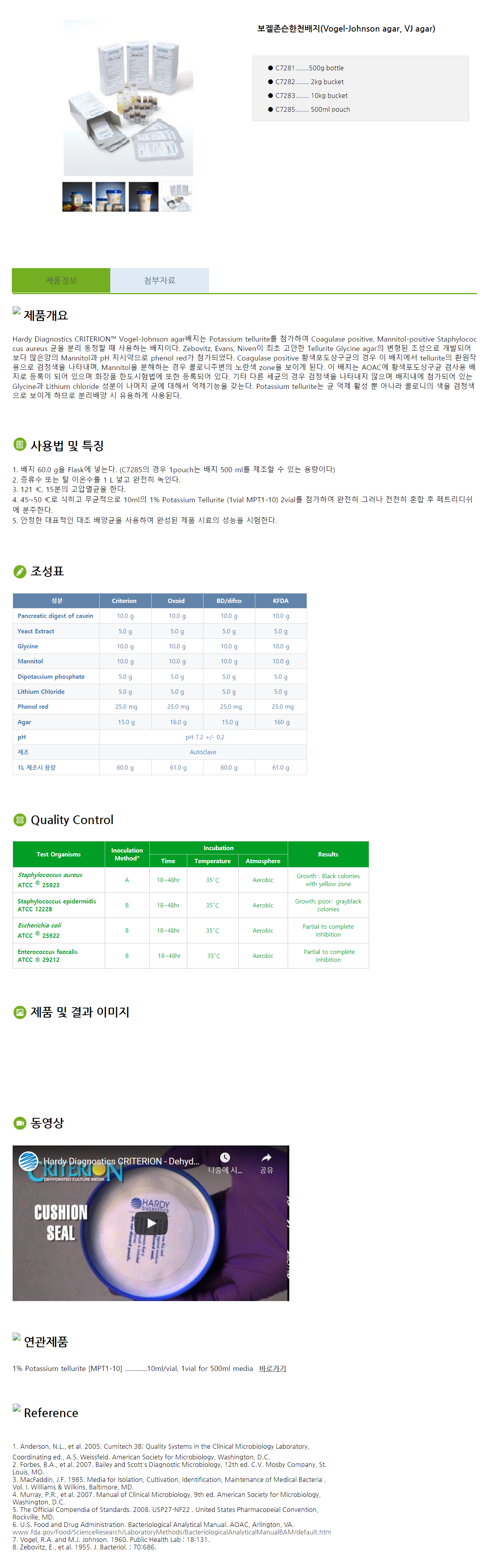Image resolution: width=492 pixels, height=1568 pixels.
Task: Click Growth, poor: grayblack colonies result
Action: [328, 905]
